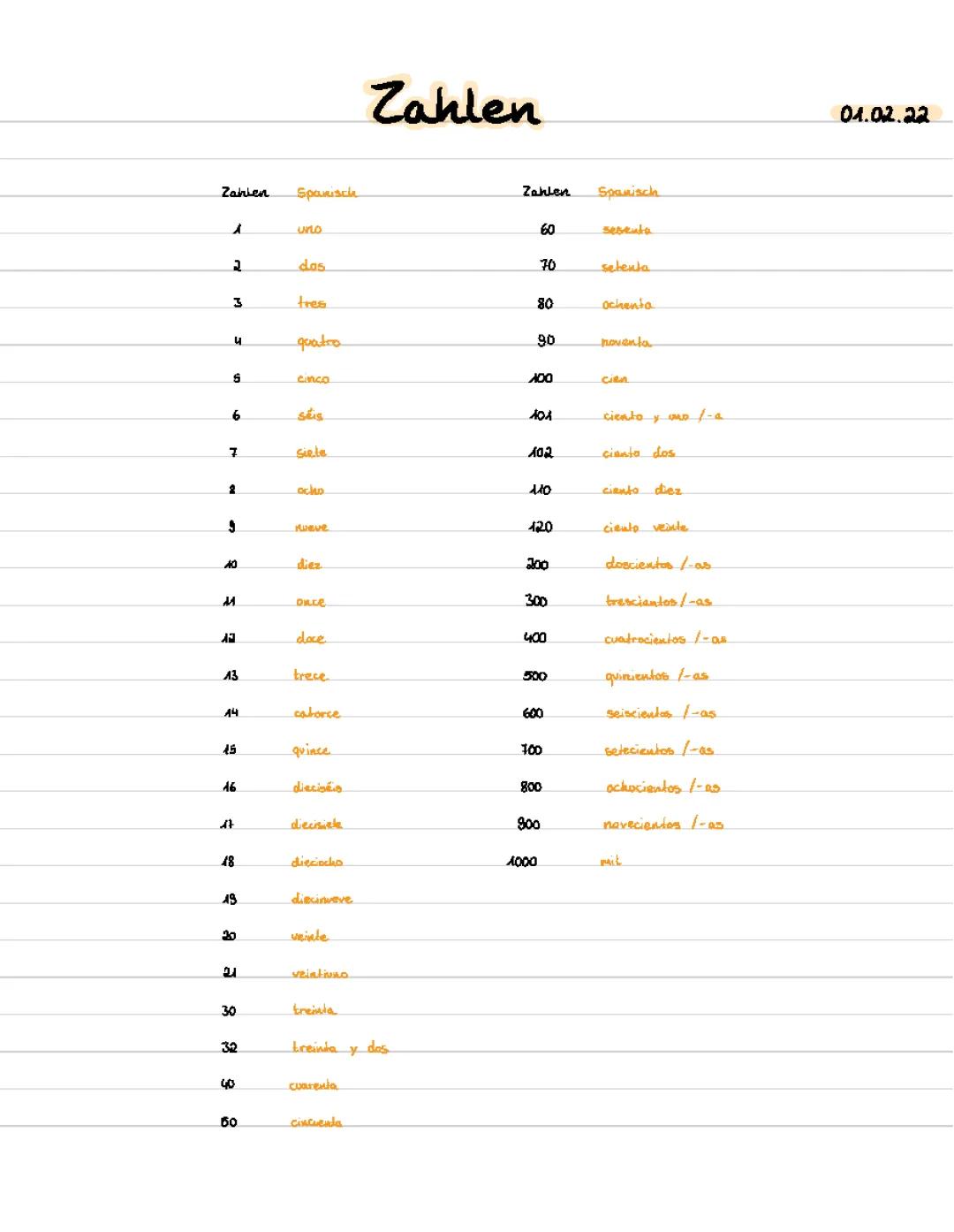Click the handwritten number 1000
Screen dimensions: 954x1232
click(x=522, y=862)
